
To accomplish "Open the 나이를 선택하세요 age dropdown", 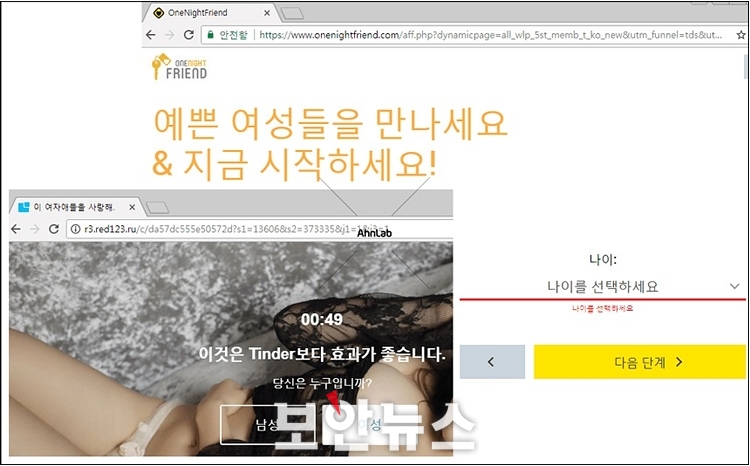I will (602, 287).
